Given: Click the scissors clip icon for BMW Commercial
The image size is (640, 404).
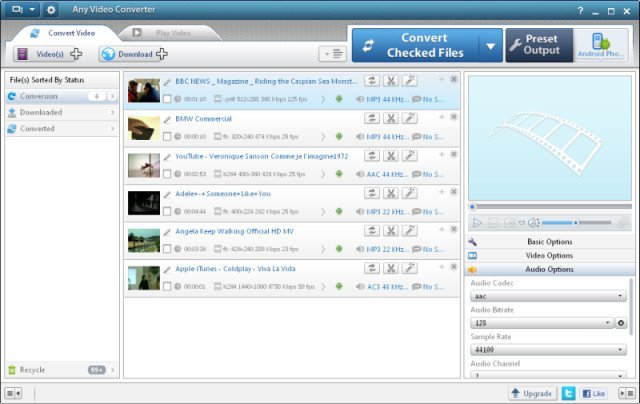Looking at the screenshot, I should [x=392, y=118].
